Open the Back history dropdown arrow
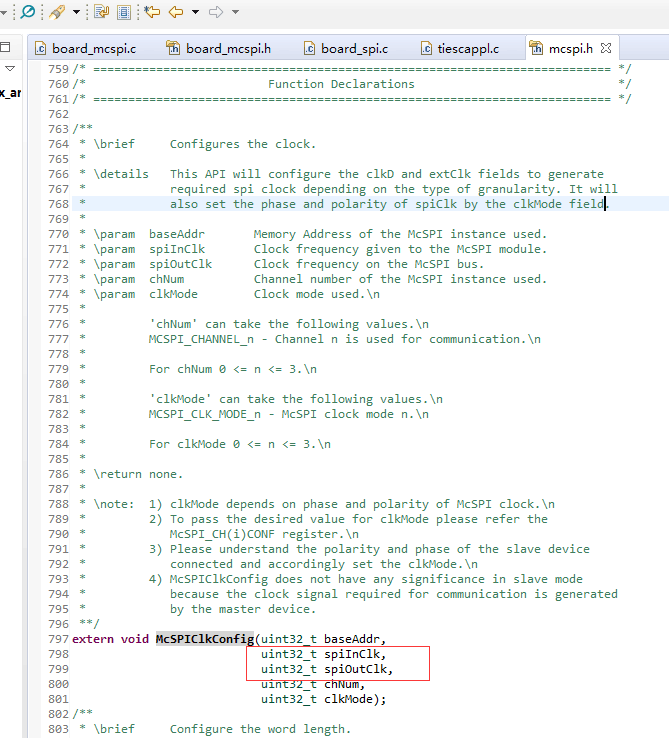 coord(195,12)
